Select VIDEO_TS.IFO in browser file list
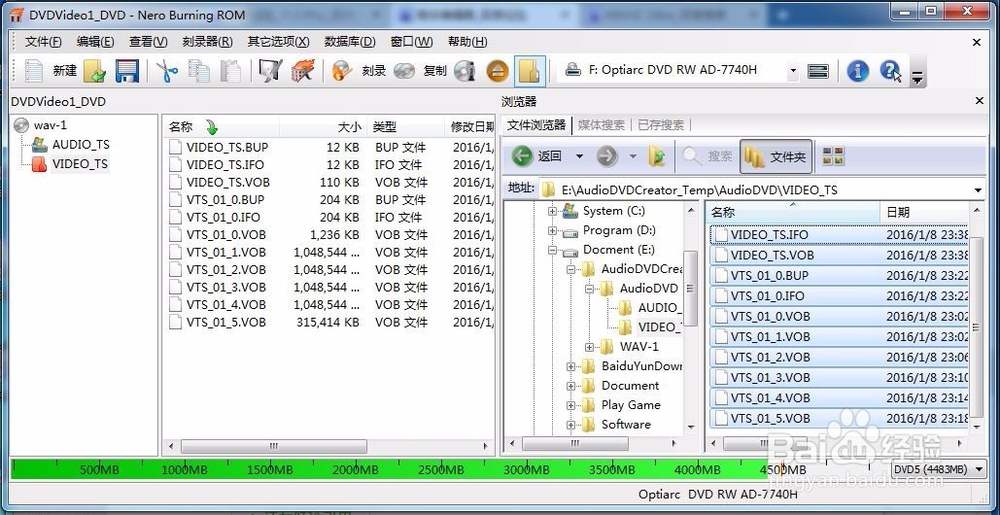 [x=838, y=235]
